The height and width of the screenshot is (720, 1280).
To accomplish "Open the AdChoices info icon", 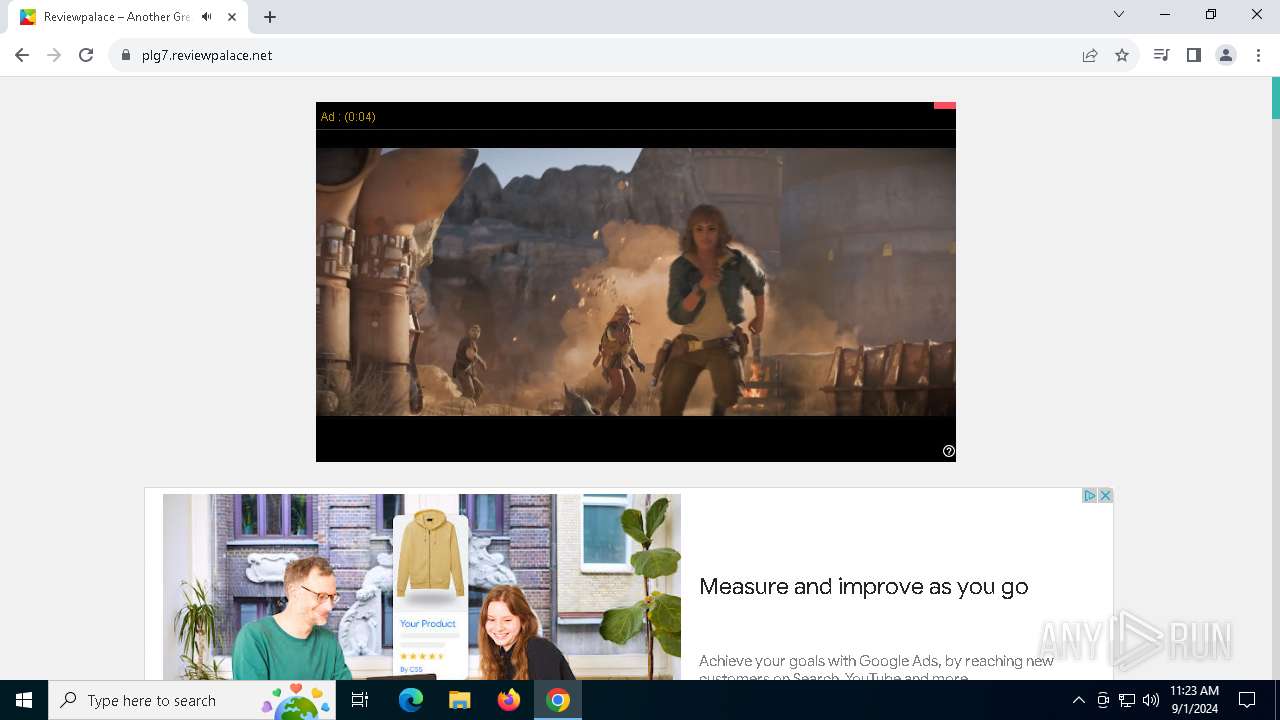I will pos(1090,495).
